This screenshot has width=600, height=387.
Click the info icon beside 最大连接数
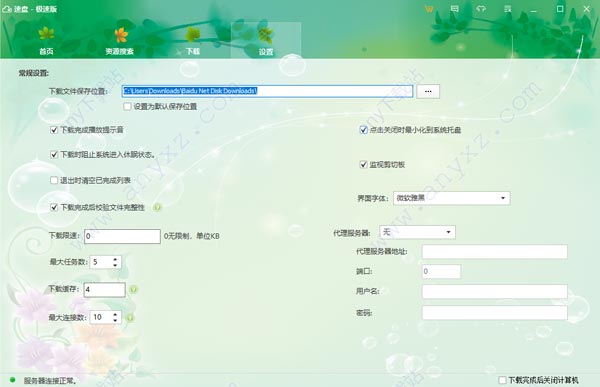130,318
